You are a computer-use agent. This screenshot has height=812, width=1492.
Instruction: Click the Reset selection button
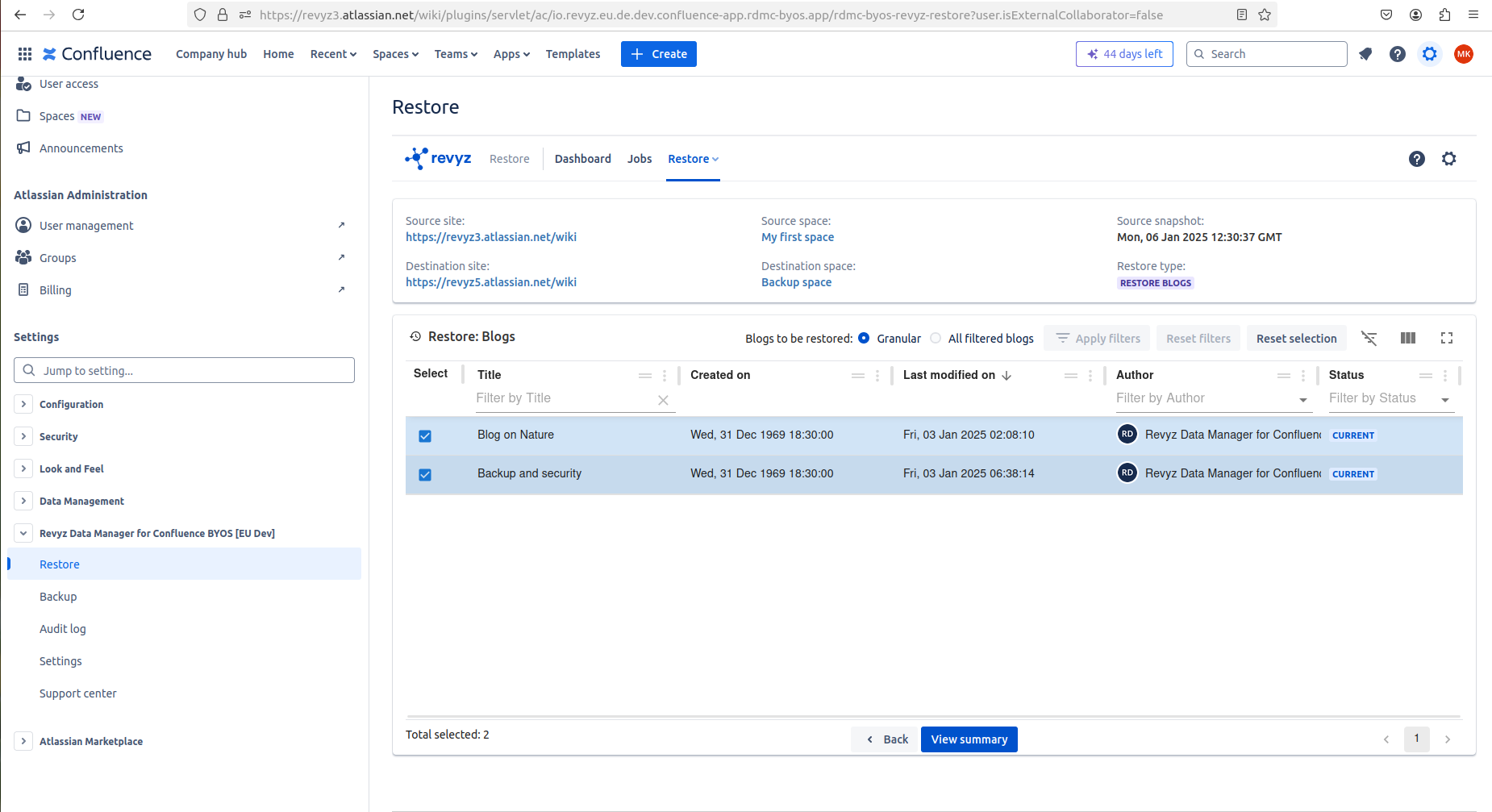(x=1296, y=339)
